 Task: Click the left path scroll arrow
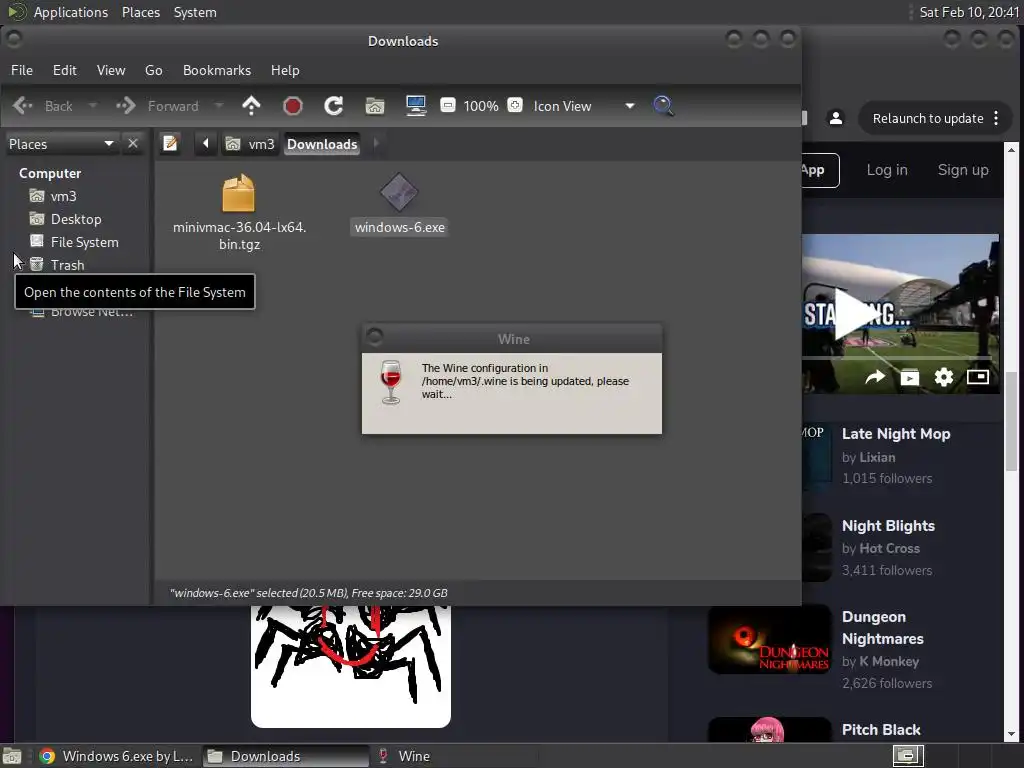click(206, 143)
